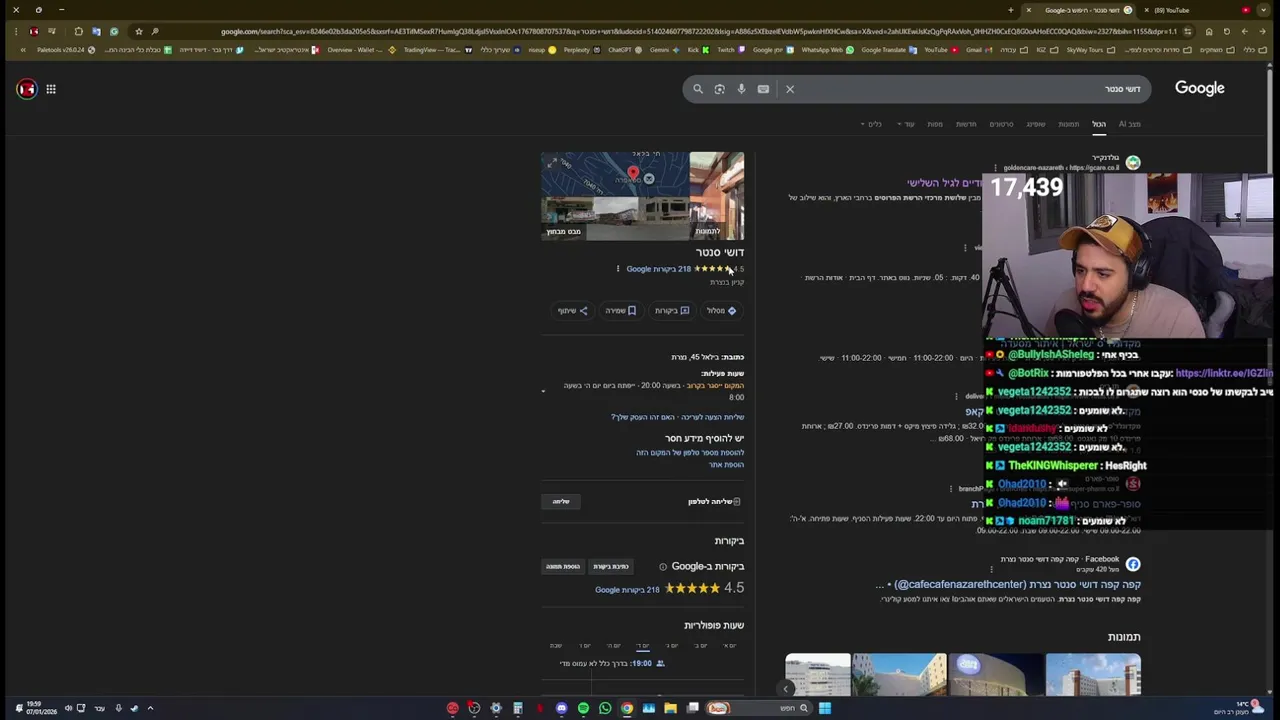The image size is (1280, 720).
Task: Click the הוספת אתר link
Action: point(727,465)
